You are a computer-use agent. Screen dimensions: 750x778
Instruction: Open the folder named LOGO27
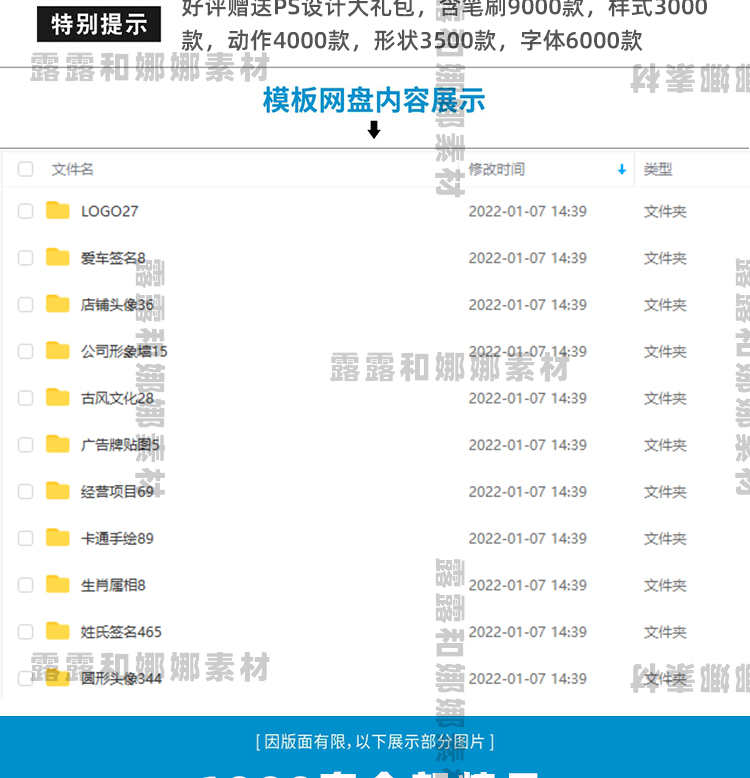coord(110,211)
